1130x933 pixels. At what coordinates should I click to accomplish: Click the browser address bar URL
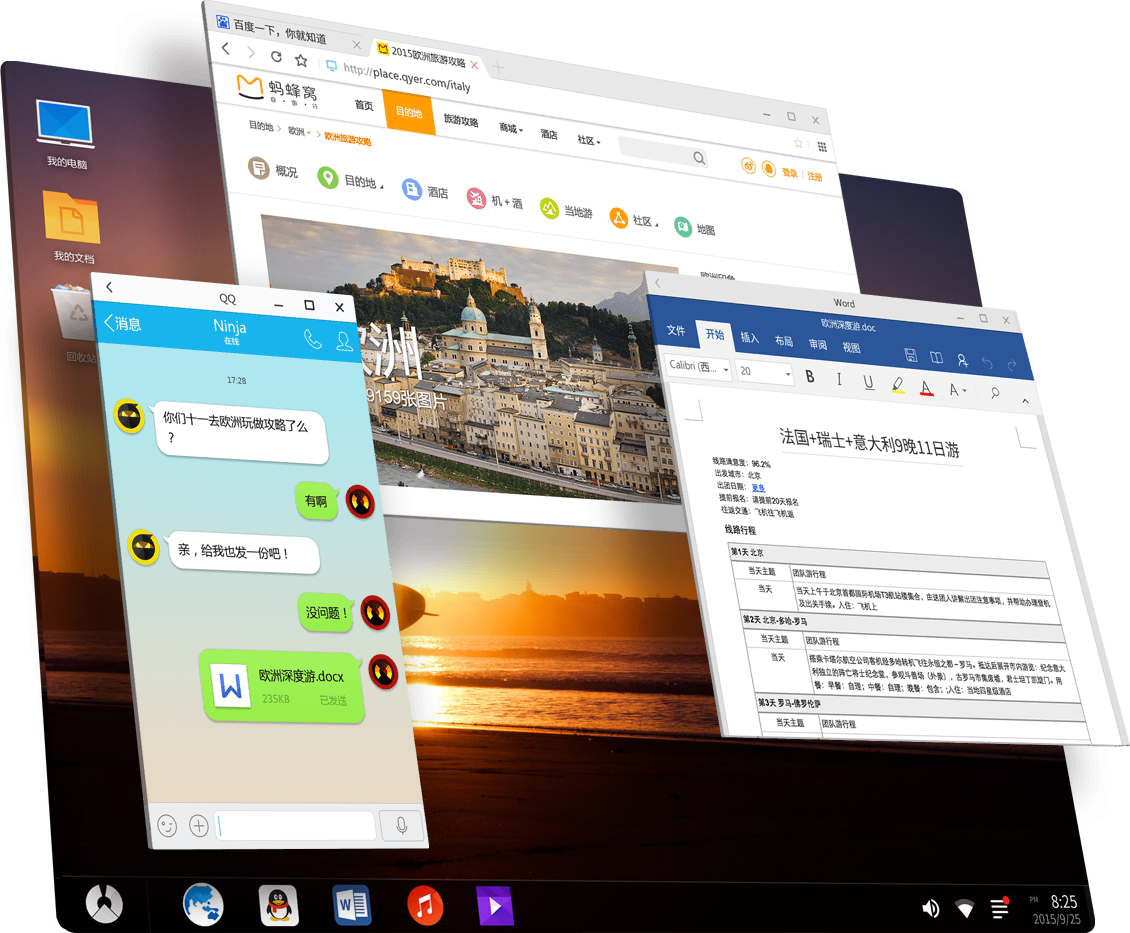click(406, 78)
